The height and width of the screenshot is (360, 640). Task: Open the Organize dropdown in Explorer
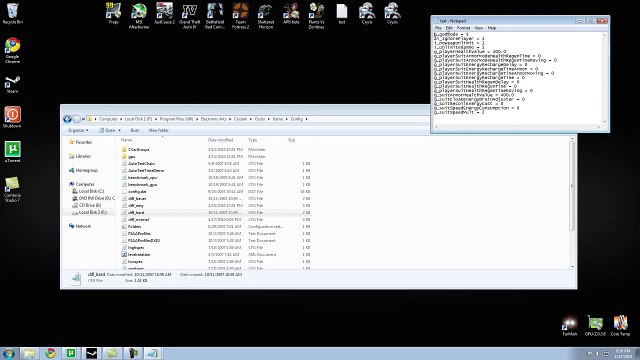click(x=78, y=130)
